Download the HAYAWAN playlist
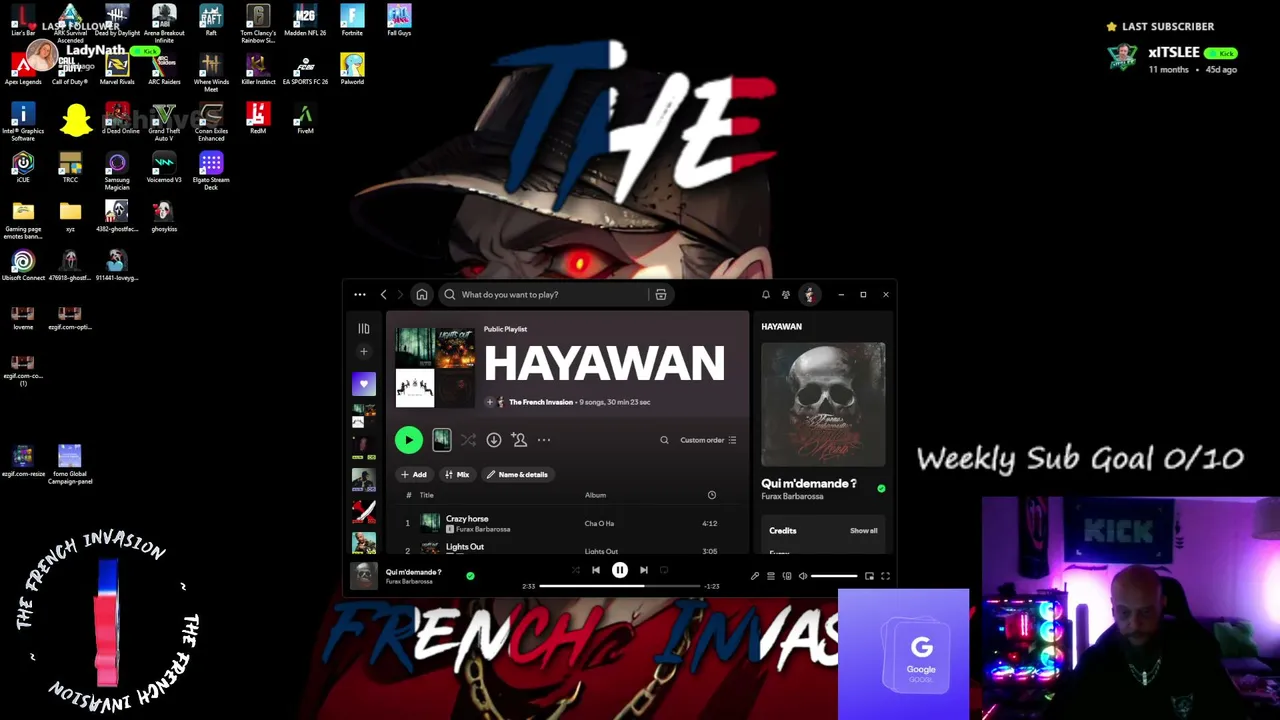Viewport: 1280px width, 720px height. [x=494, y=440]
